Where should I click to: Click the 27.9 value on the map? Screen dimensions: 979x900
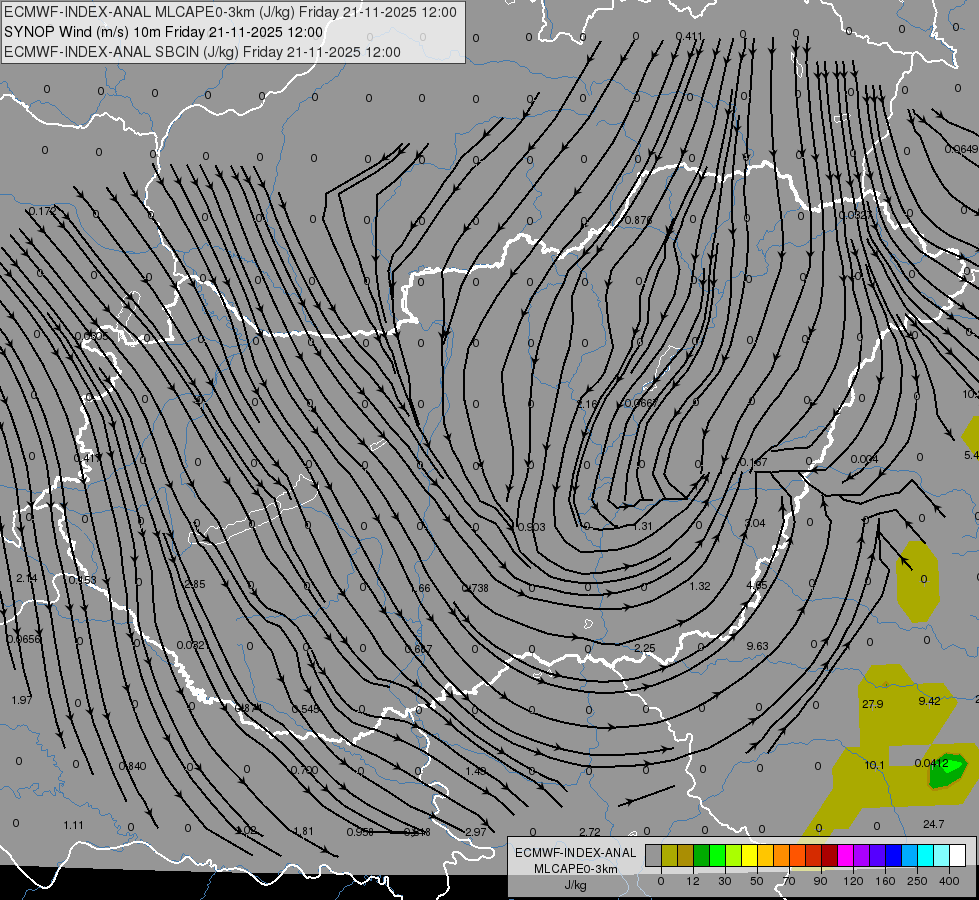[x=872, y=704]
